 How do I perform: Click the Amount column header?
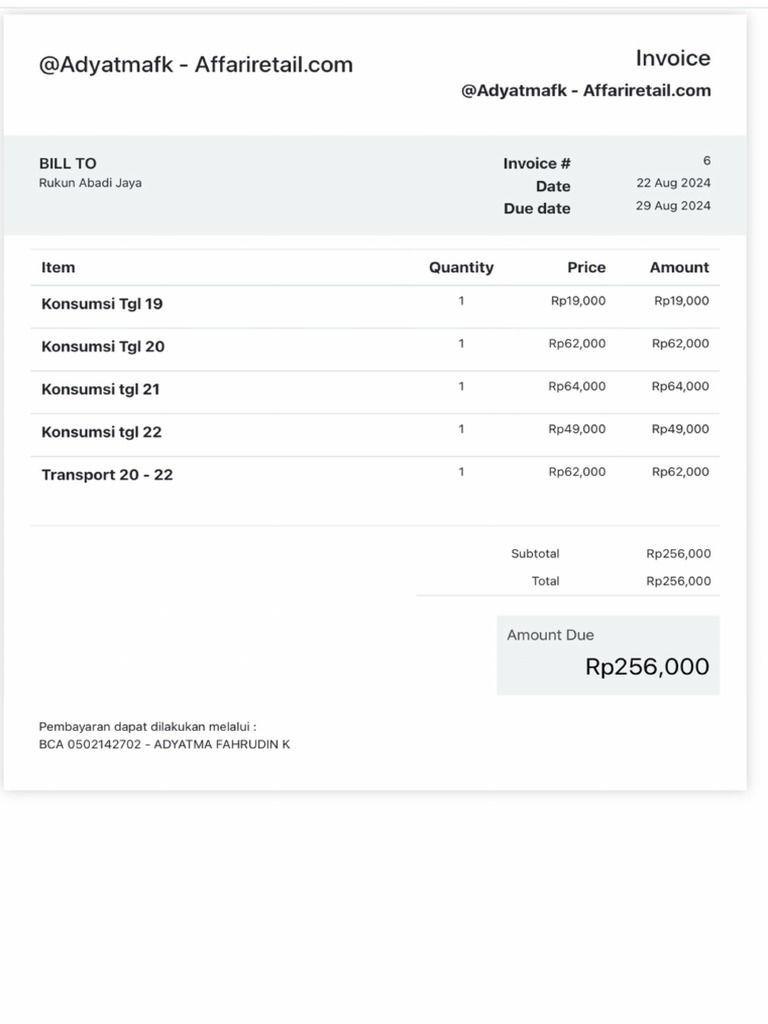tap(679, 268)
